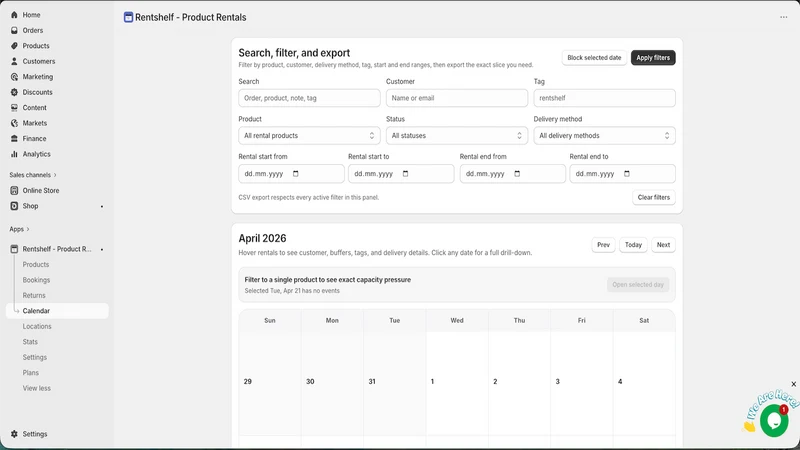Collapse app menu with View less
Screen dimensions: 800x450
coord(37,388)
